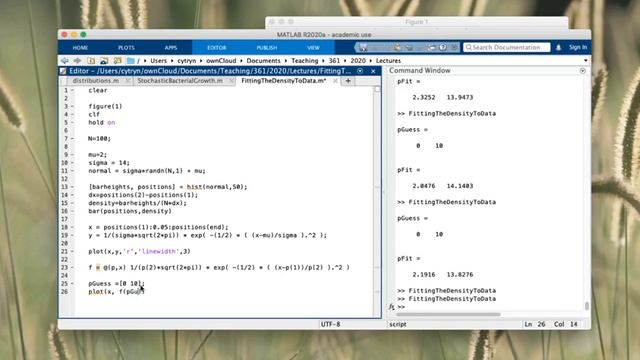
Task: Open the Command Window actions menu
Action: (x=582, y=71)
